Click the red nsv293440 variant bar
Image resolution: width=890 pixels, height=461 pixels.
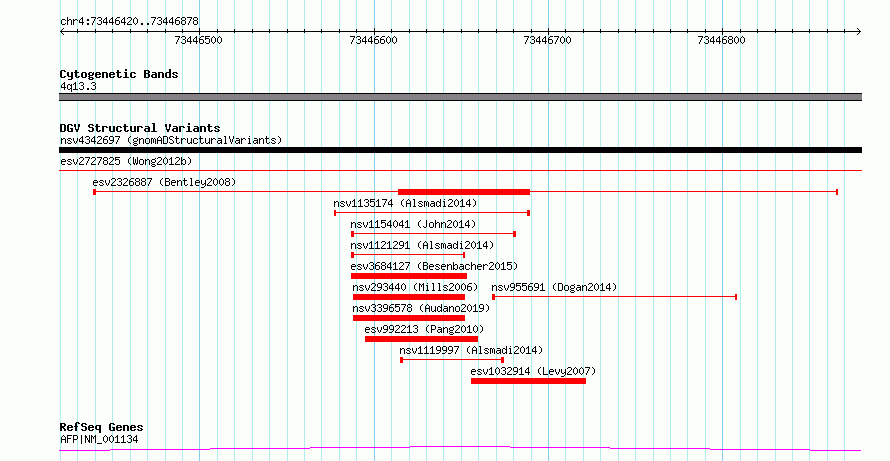(409, 297)
